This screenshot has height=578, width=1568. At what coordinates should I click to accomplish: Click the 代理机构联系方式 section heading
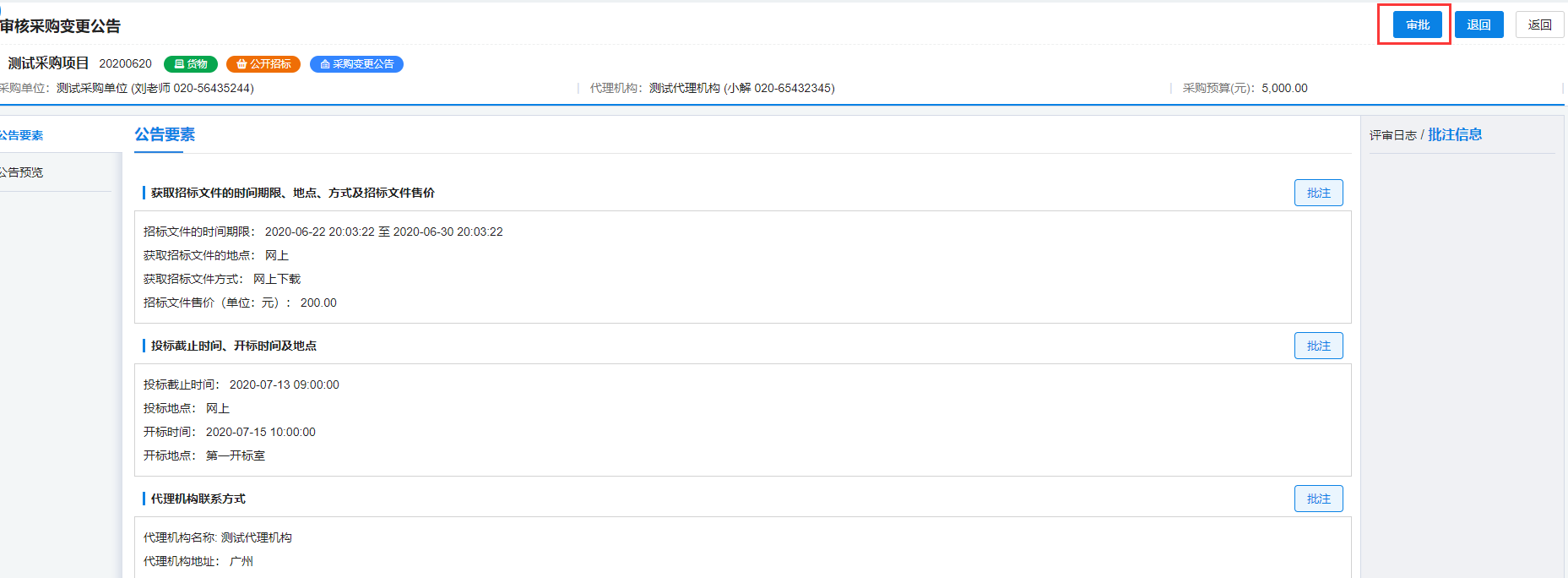pos(198,499)
